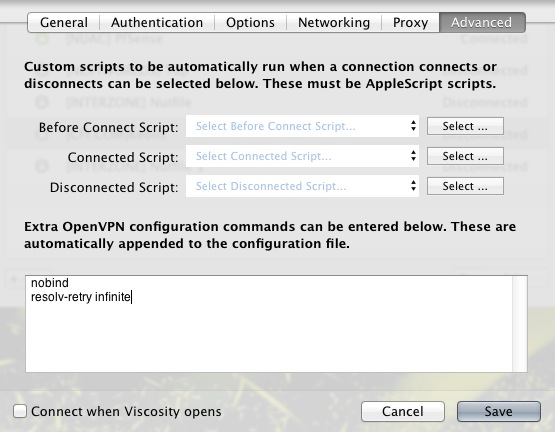555x432 pixels.
Task: Open the Connected Script dropdown
Action: pos(302,156)
